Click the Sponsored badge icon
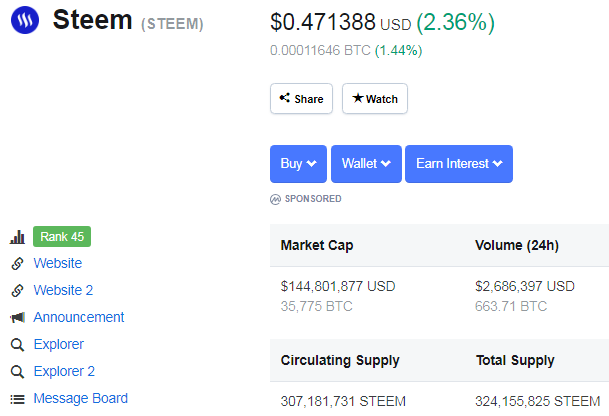 [276, 199]
